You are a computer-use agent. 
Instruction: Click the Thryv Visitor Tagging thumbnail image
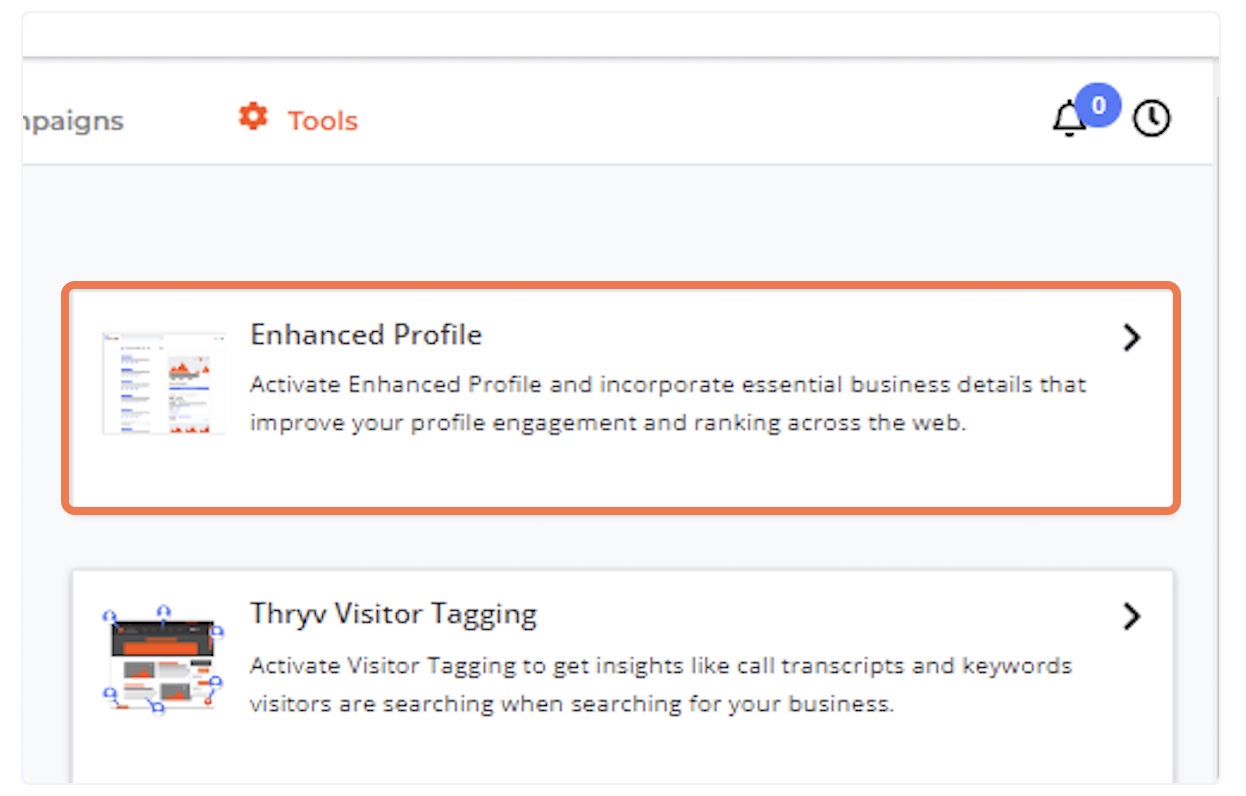pyautogui.click(x=164, y=661)
